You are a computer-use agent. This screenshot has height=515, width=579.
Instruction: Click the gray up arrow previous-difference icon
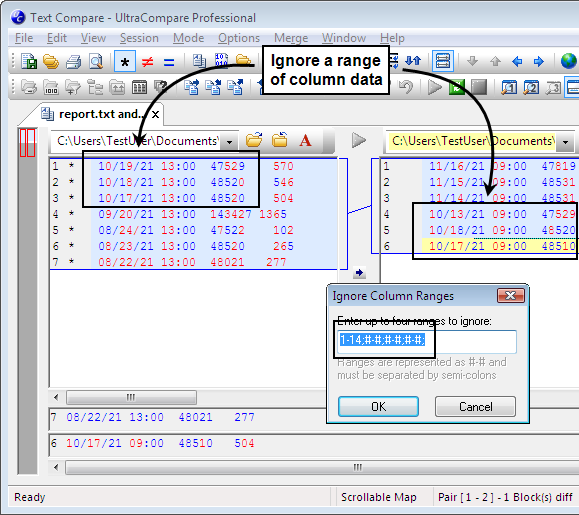tap(495, 61)
